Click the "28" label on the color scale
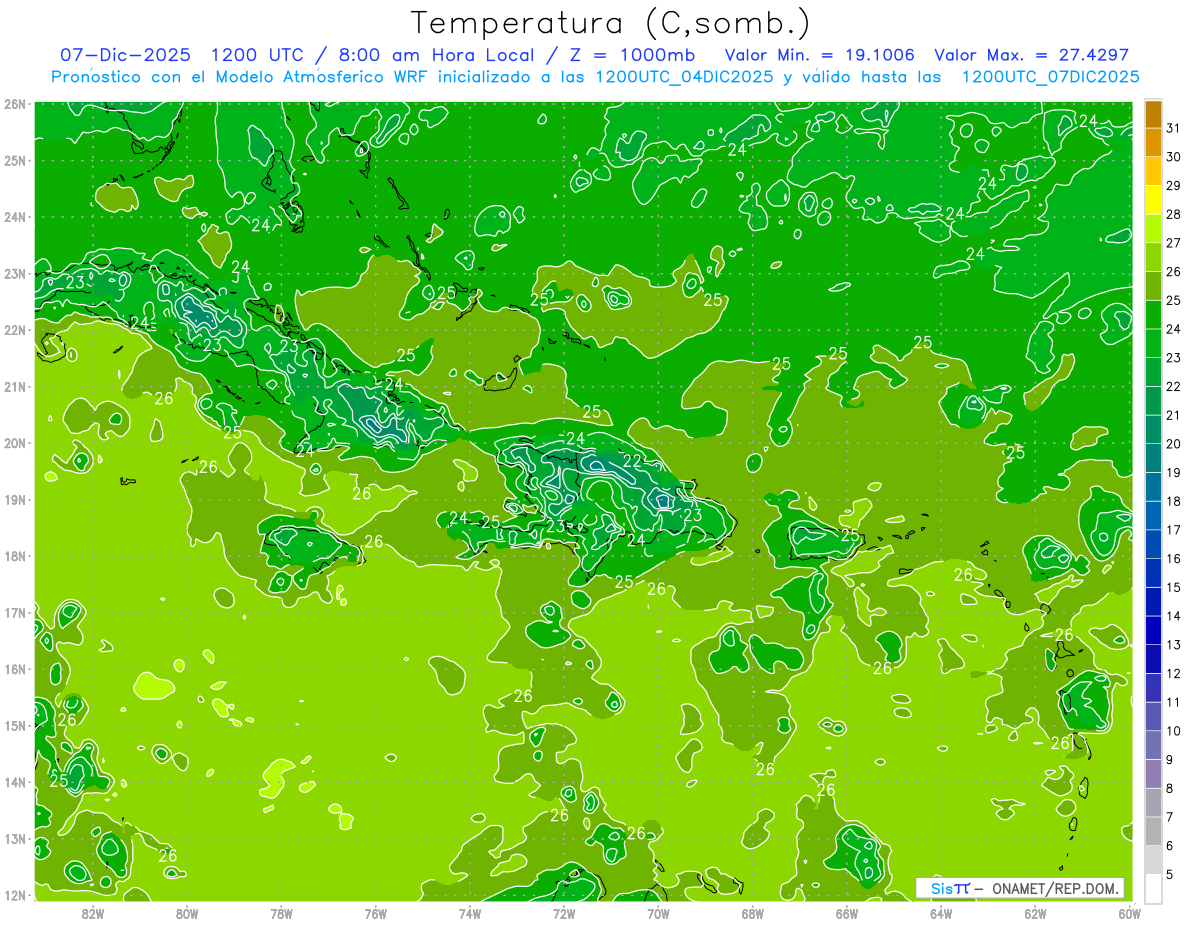The image size is (1200, 927). pos(1173,214)
